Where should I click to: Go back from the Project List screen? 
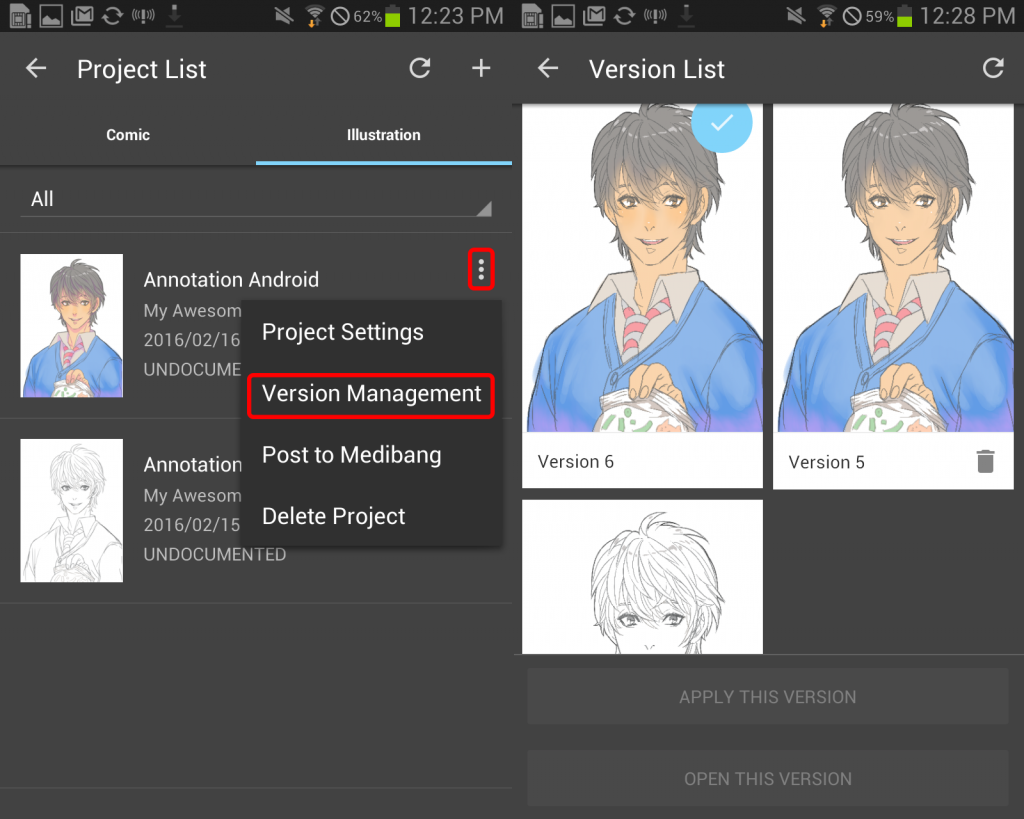tap(36, 68)
